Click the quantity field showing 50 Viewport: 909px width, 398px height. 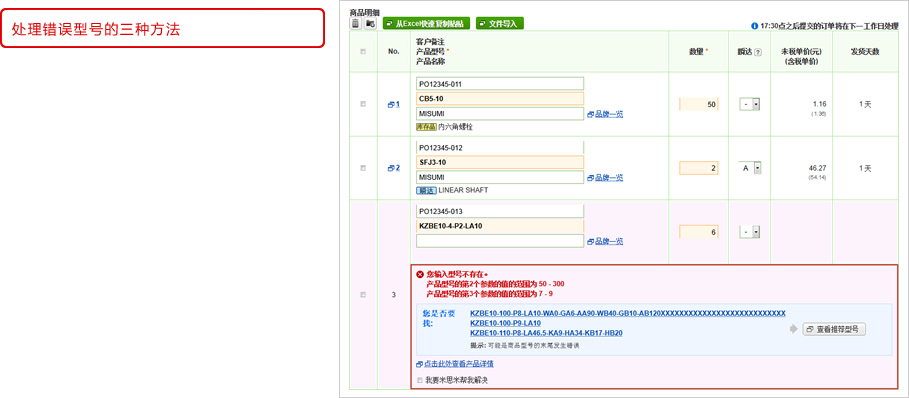point(699,104)
